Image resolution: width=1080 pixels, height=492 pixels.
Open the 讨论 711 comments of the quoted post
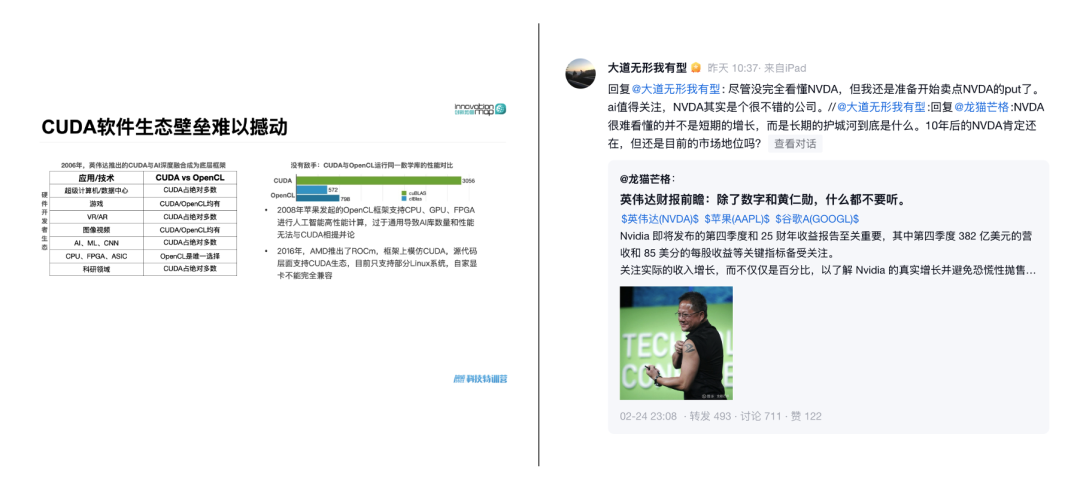coord(761,416)
